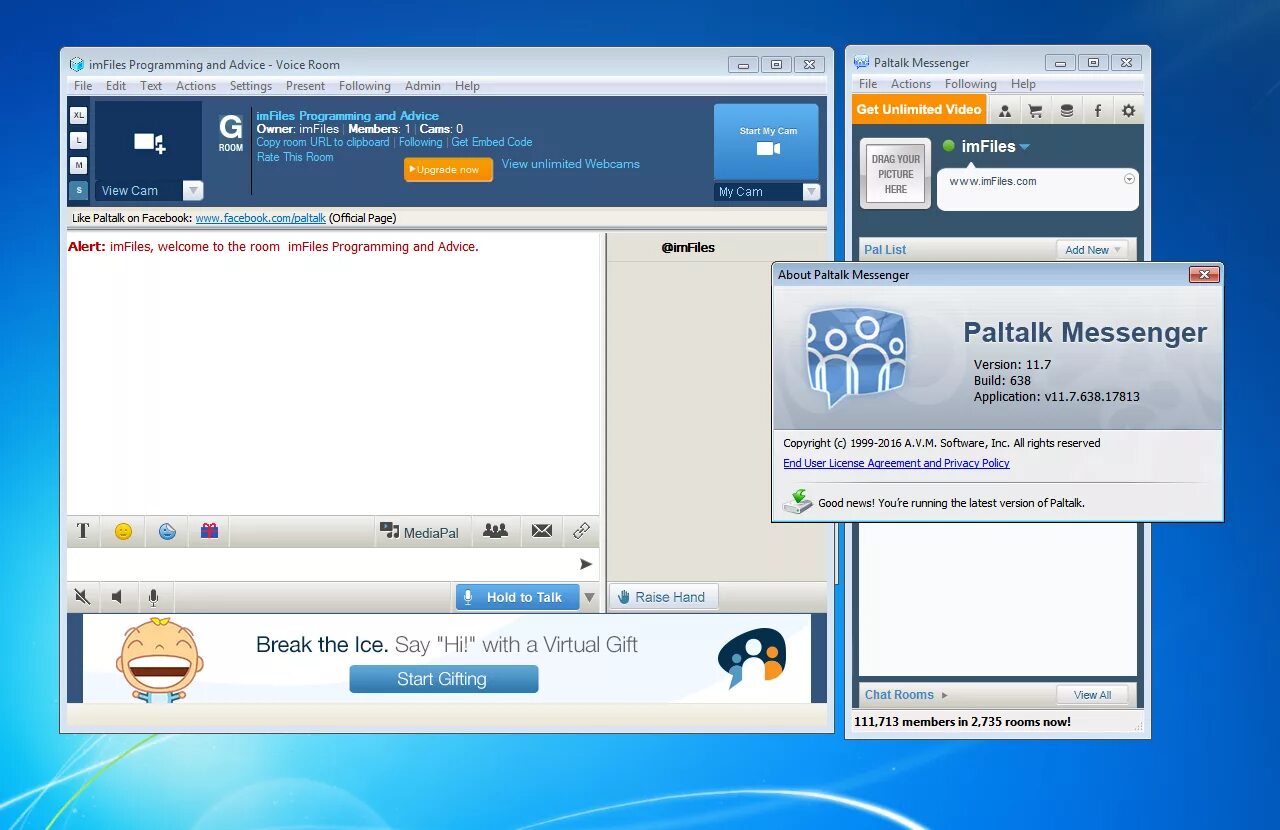
Task: Click the Hold to Talk button
Action: [516, 597]
